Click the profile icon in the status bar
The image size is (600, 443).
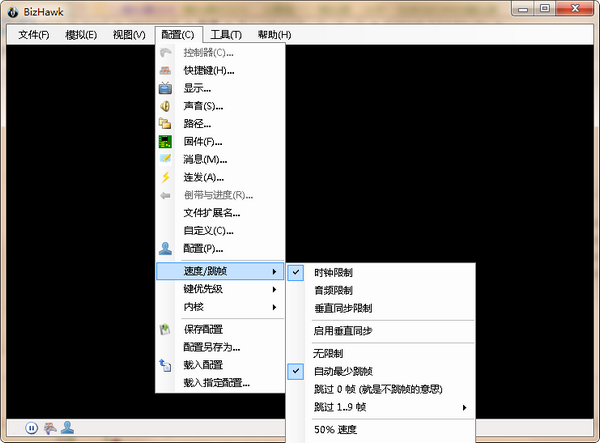pos(68,428)
